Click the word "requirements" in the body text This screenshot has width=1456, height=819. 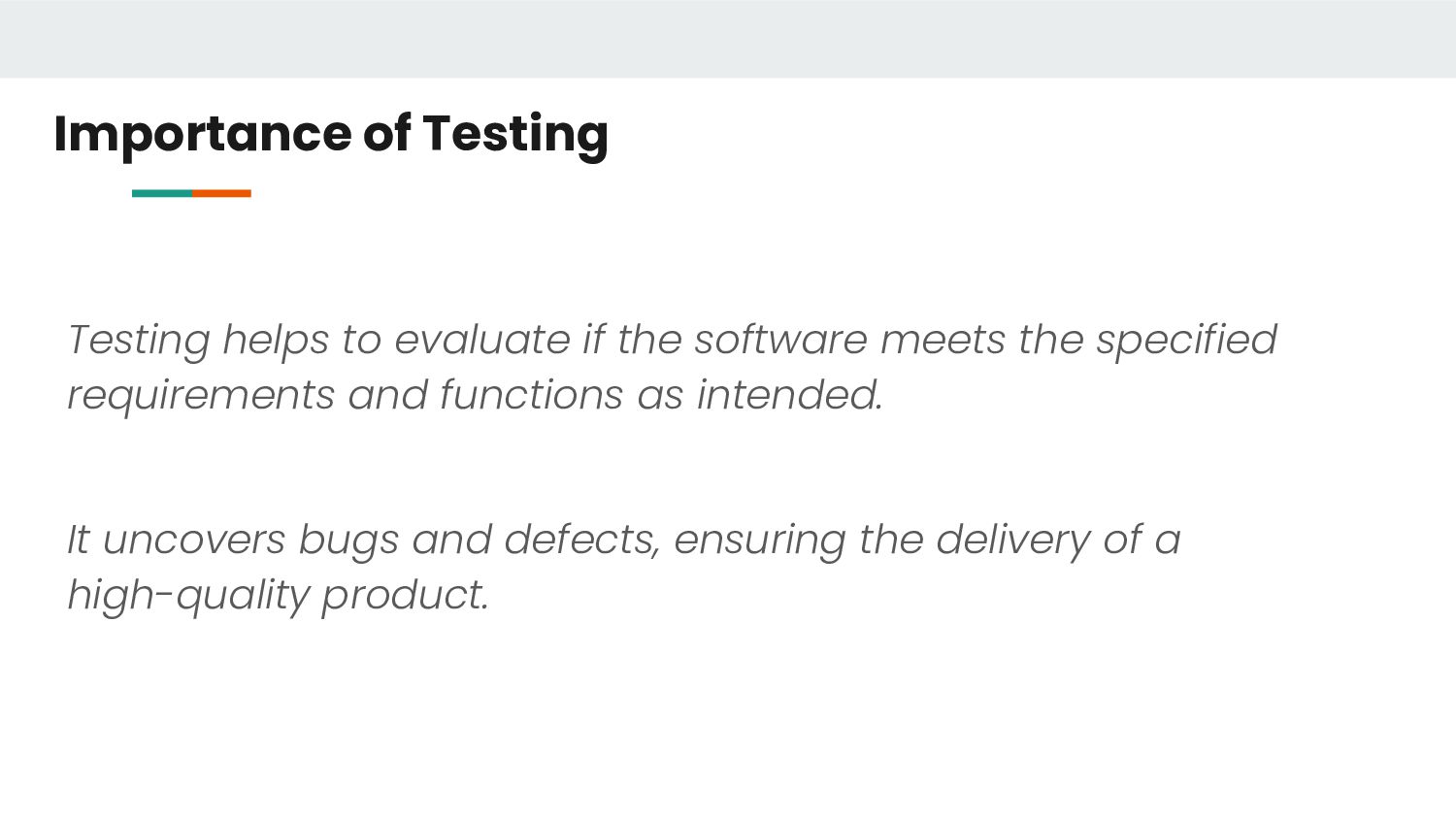tap(200, 395)
